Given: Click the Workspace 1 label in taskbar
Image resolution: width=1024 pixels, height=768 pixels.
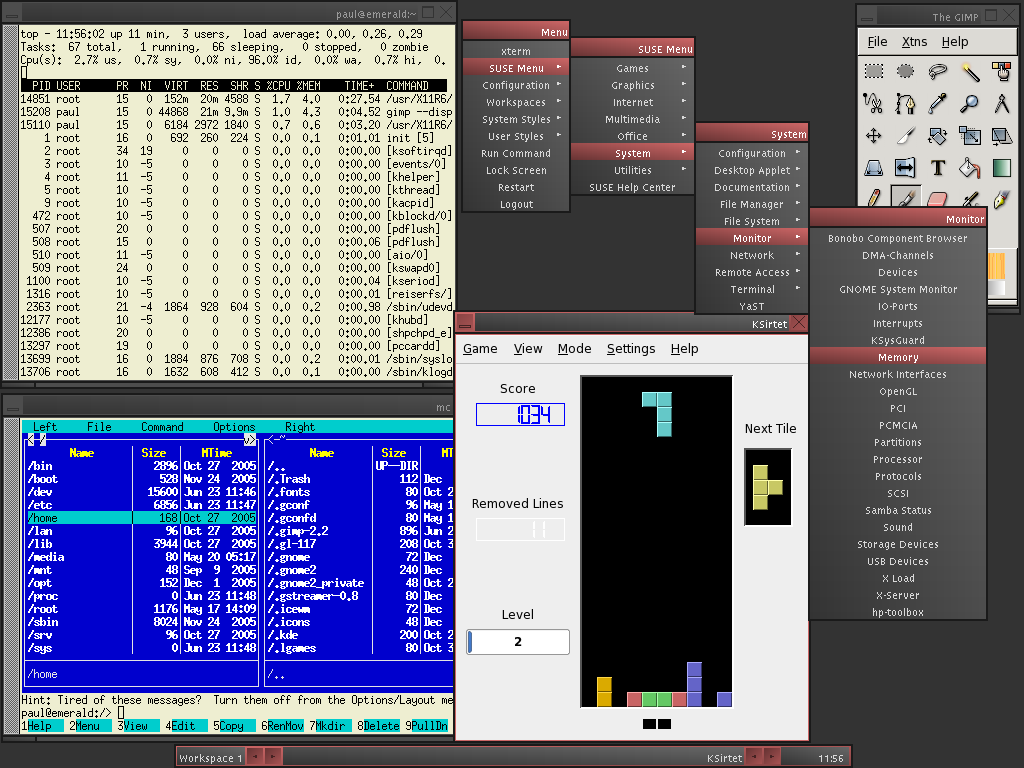Looking at the screenshot, I should tap(210, 758).
